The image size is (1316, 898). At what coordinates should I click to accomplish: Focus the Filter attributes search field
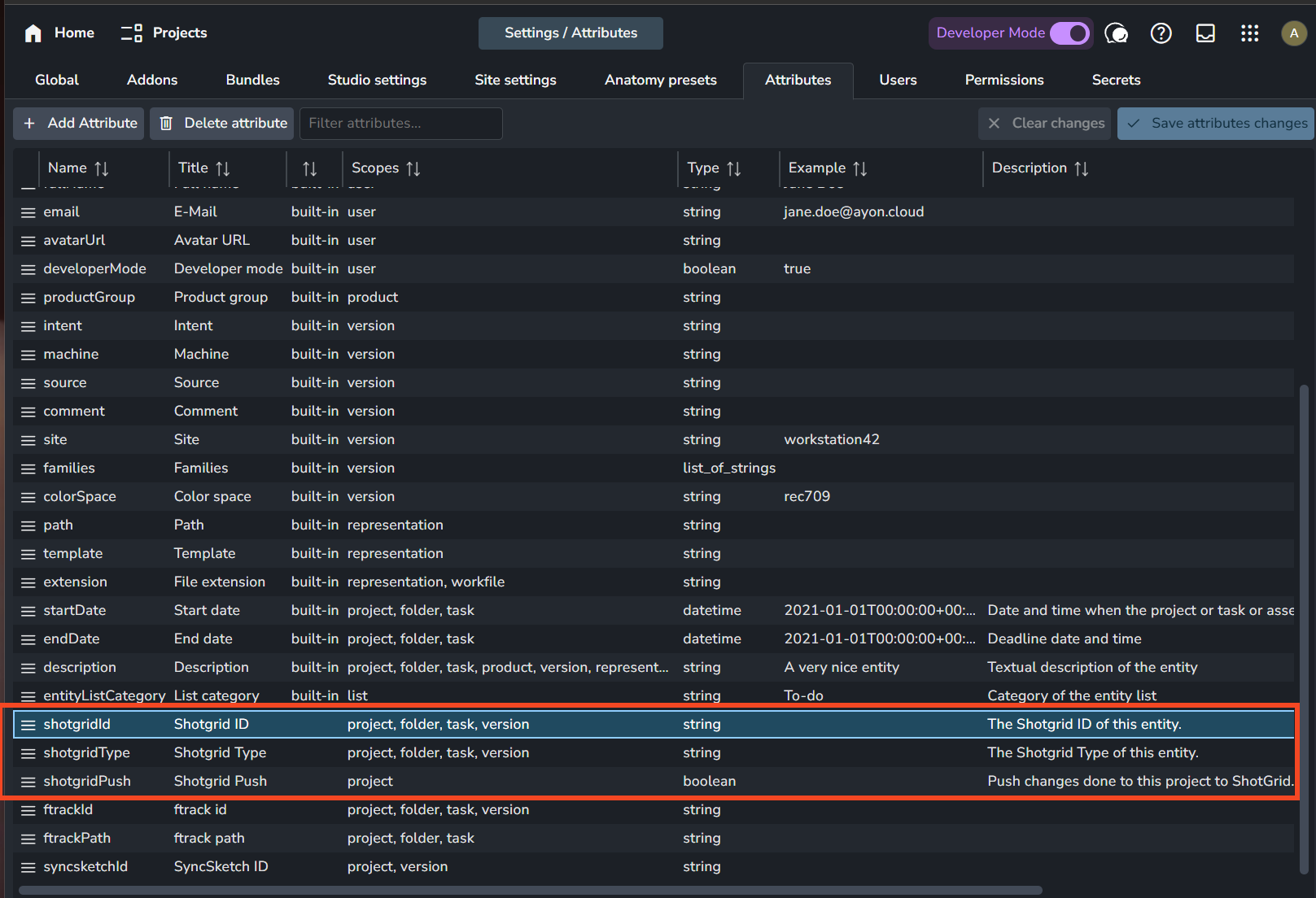[x=400, y=124]
